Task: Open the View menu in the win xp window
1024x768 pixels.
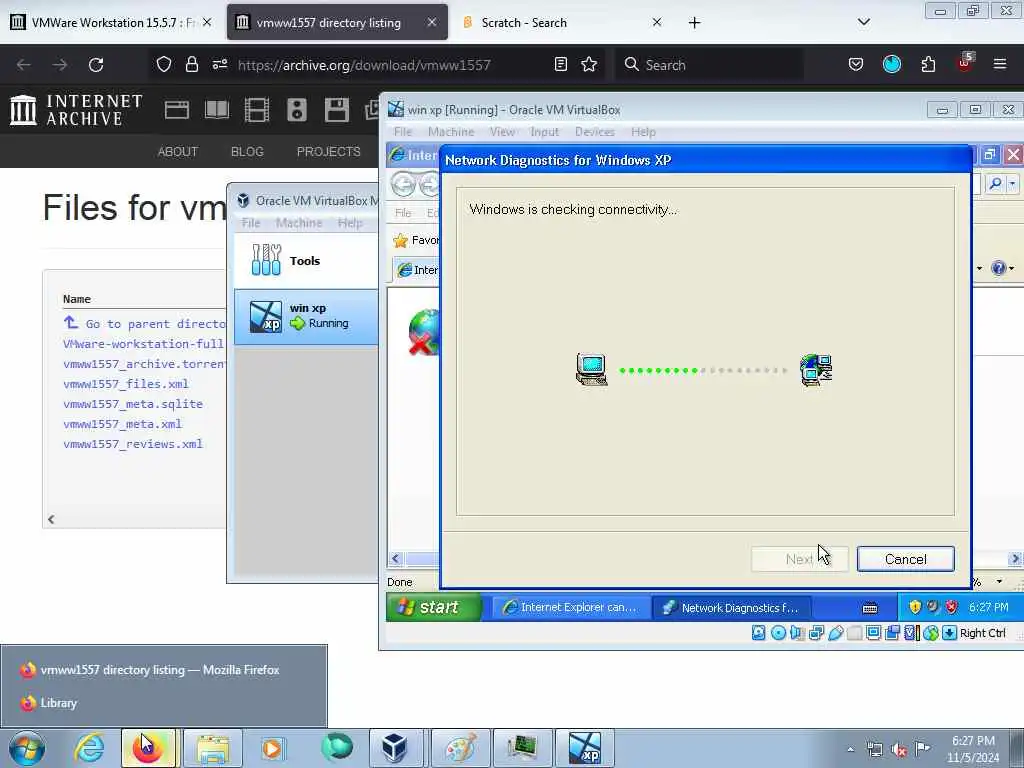Action: tap(502, 132)
